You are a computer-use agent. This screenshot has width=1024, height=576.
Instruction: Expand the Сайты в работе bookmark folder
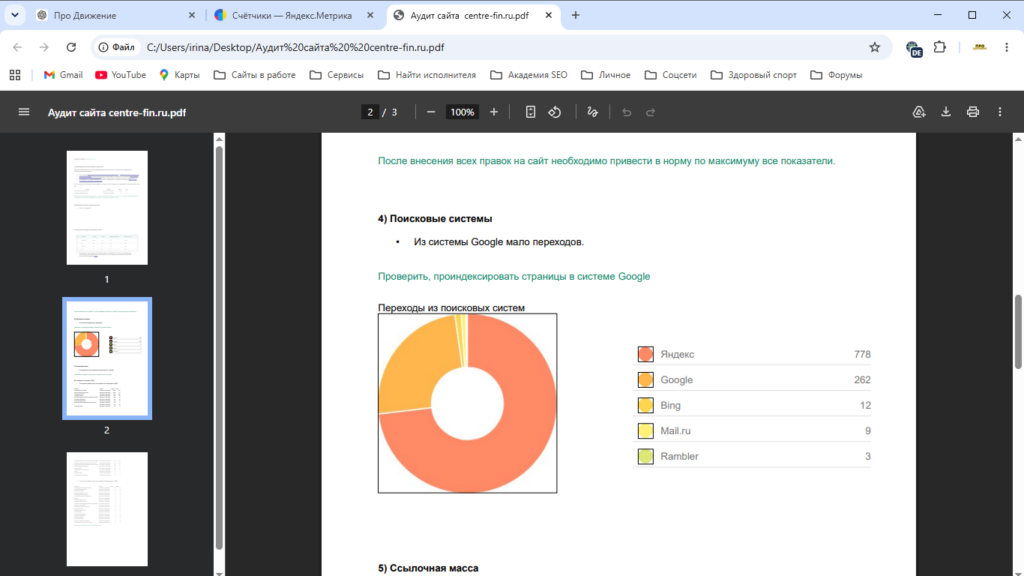(x=255, y=75)
